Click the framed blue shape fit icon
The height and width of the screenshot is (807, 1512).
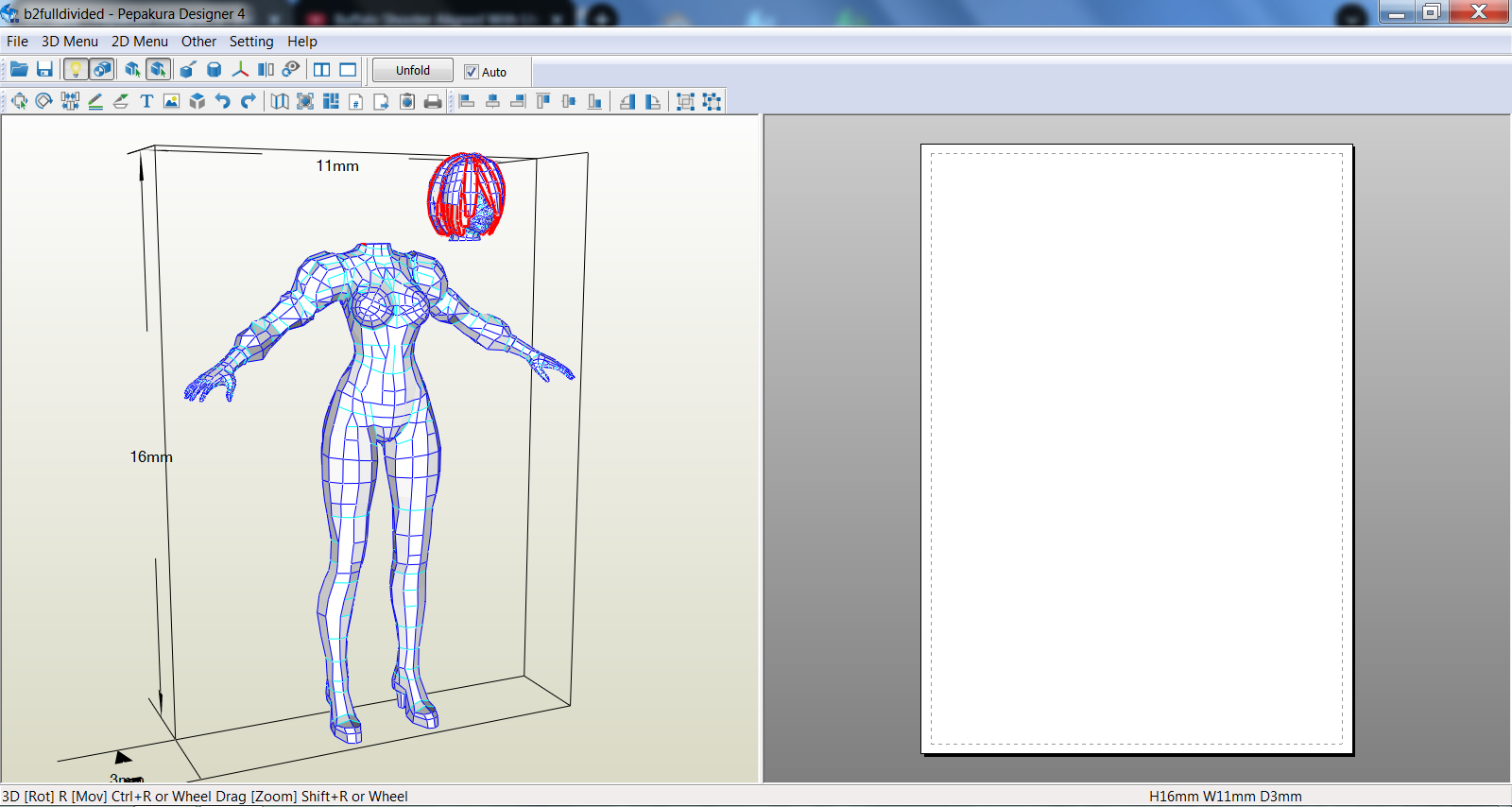pyautogui.click(x=305, y=101)
